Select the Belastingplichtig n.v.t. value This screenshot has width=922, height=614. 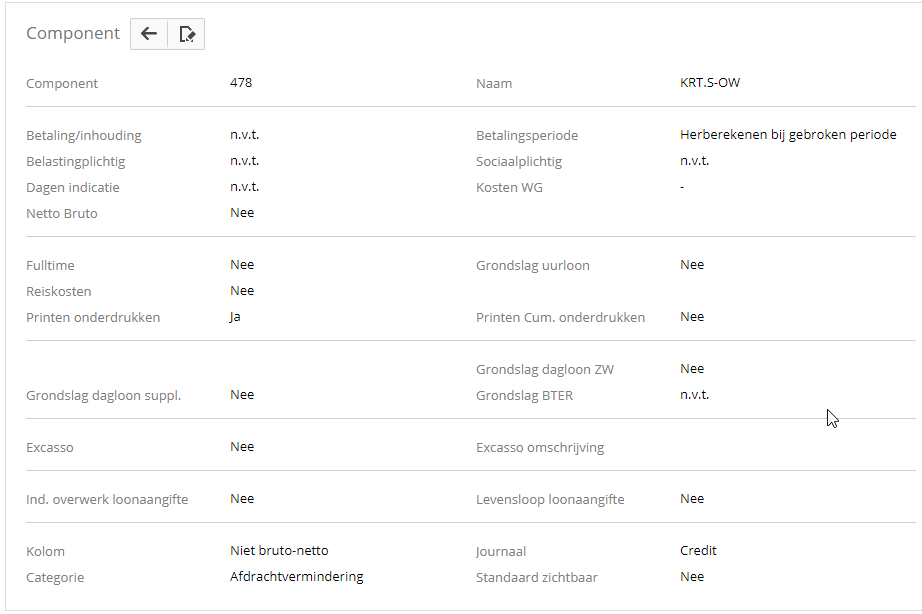(244, 161)
